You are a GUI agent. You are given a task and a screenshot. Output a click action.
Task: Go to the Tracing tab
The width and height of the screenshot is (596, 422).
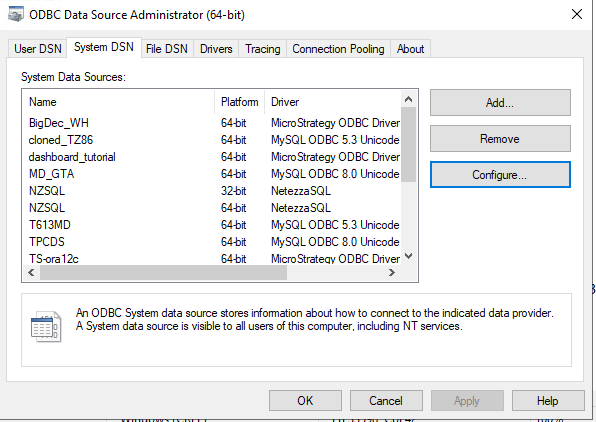263,49
